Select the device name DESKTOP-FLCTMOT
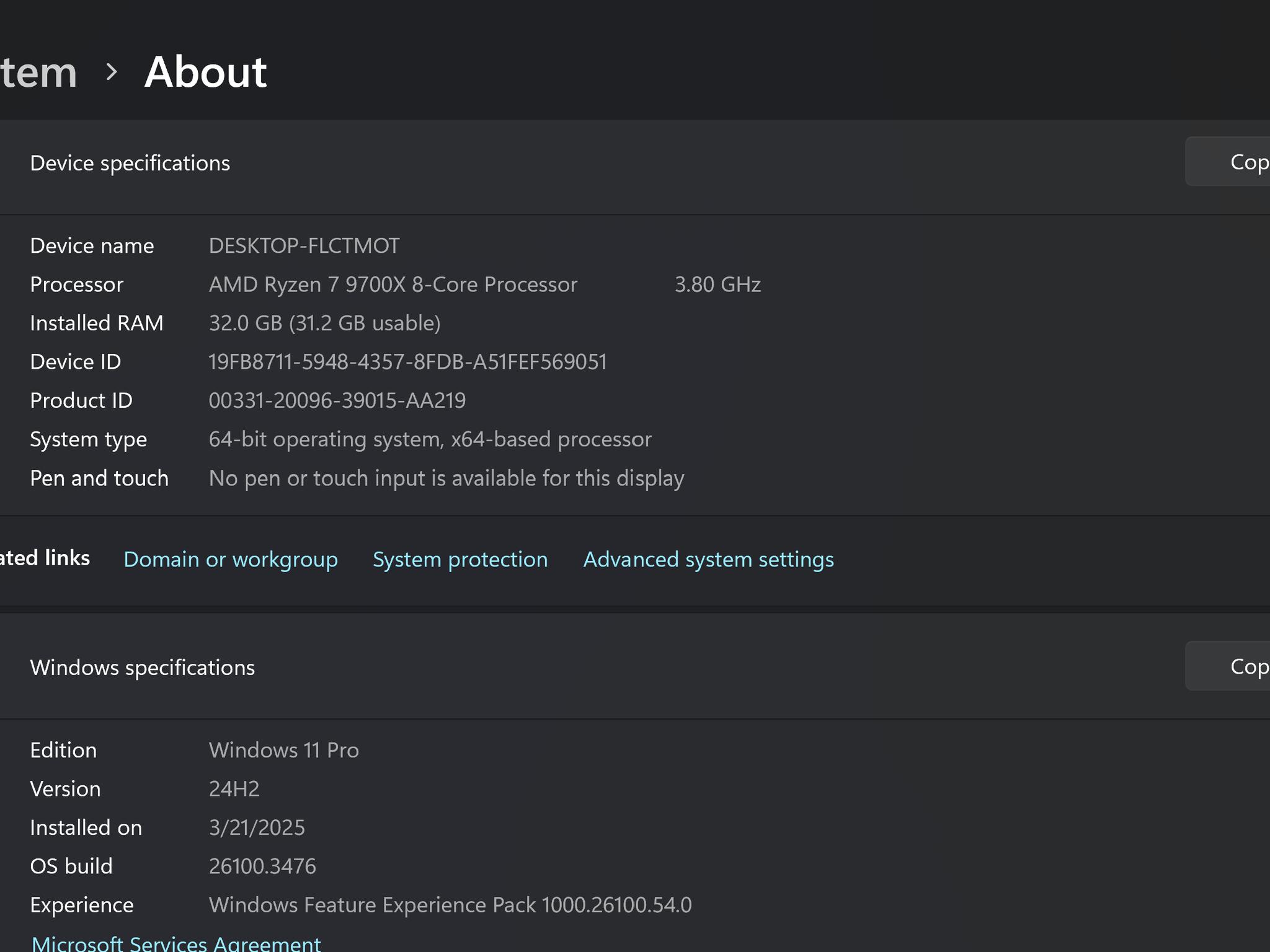This screenshot has width=1270, height=952. click(x=303, y=245)
